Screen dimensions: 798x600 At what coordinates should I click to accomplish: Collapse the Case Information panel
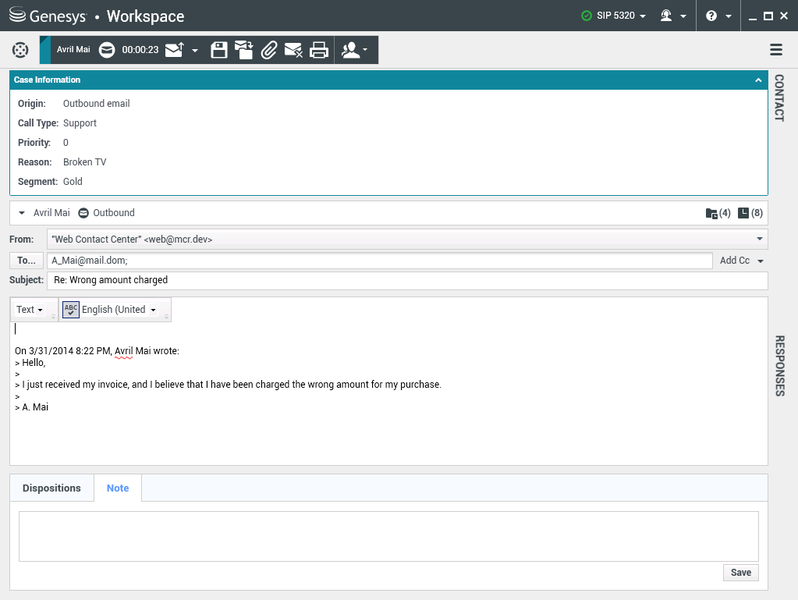coord(758,80)
